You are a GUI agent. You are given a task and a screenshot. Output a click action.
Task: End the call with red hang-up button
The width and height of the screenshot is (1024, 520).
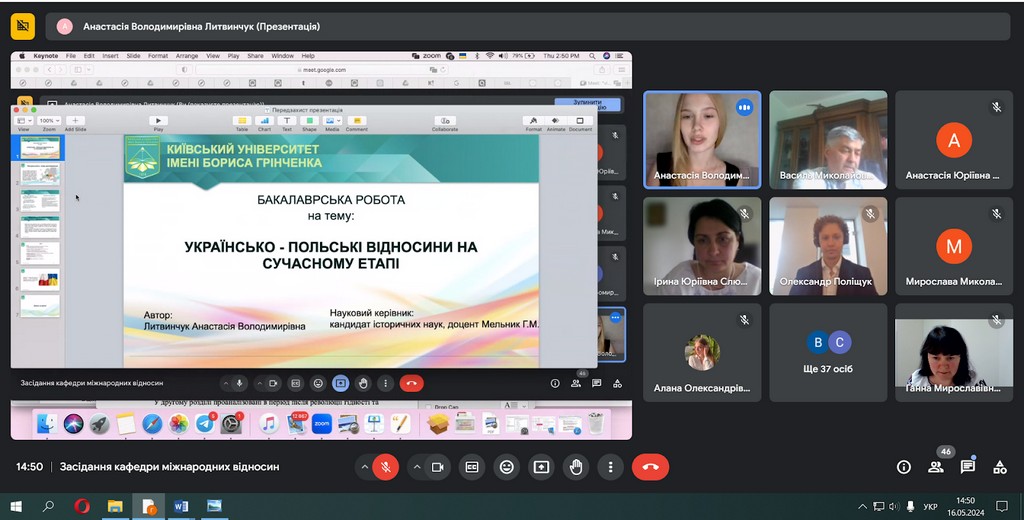650,467
